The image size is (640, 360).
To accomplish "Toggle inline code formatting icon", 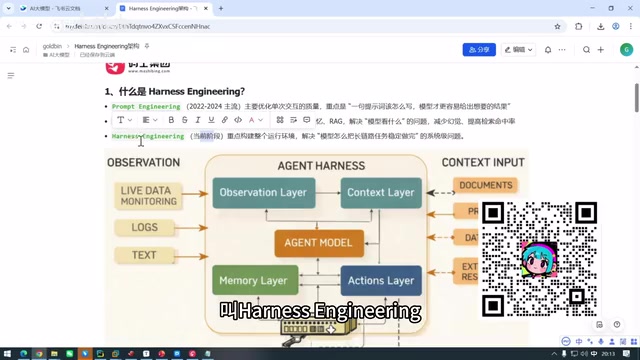I will pyautogui.click(x=238, y=120).
